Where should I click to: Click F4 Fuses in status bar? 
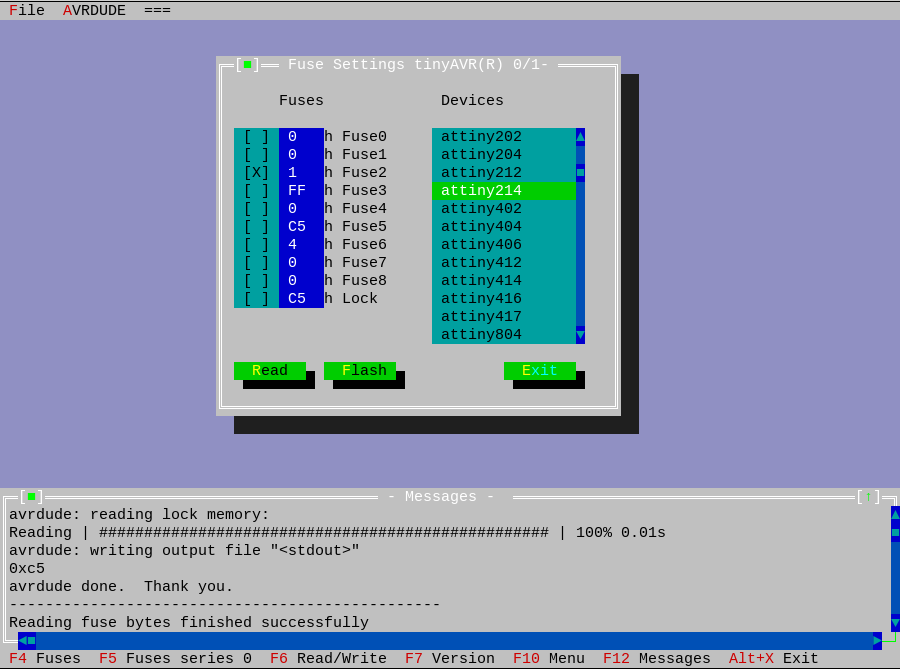pos(45,658)
